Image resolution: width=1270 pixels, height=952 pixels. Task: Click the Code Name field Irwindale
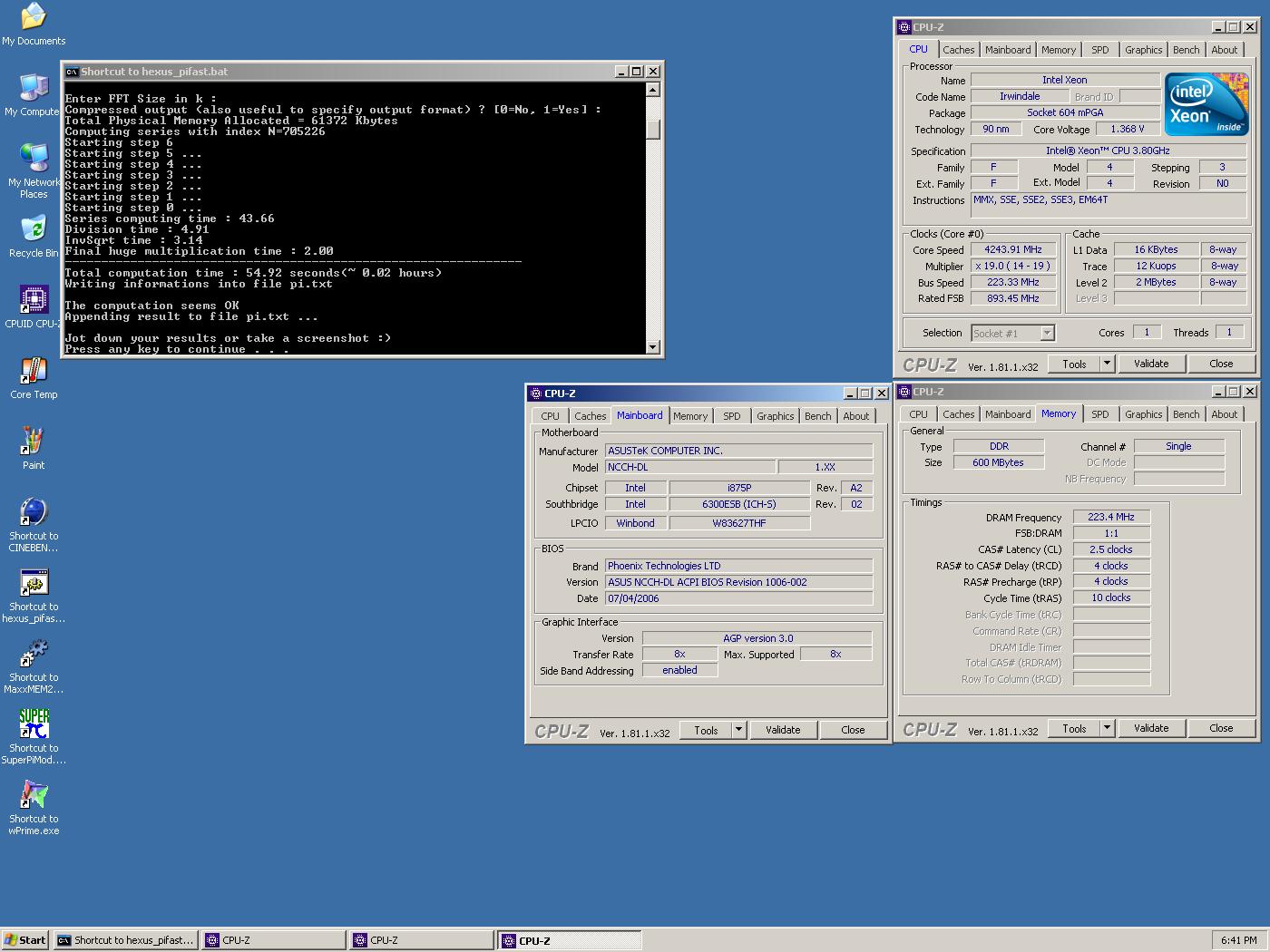click(x=1021, y=96)
